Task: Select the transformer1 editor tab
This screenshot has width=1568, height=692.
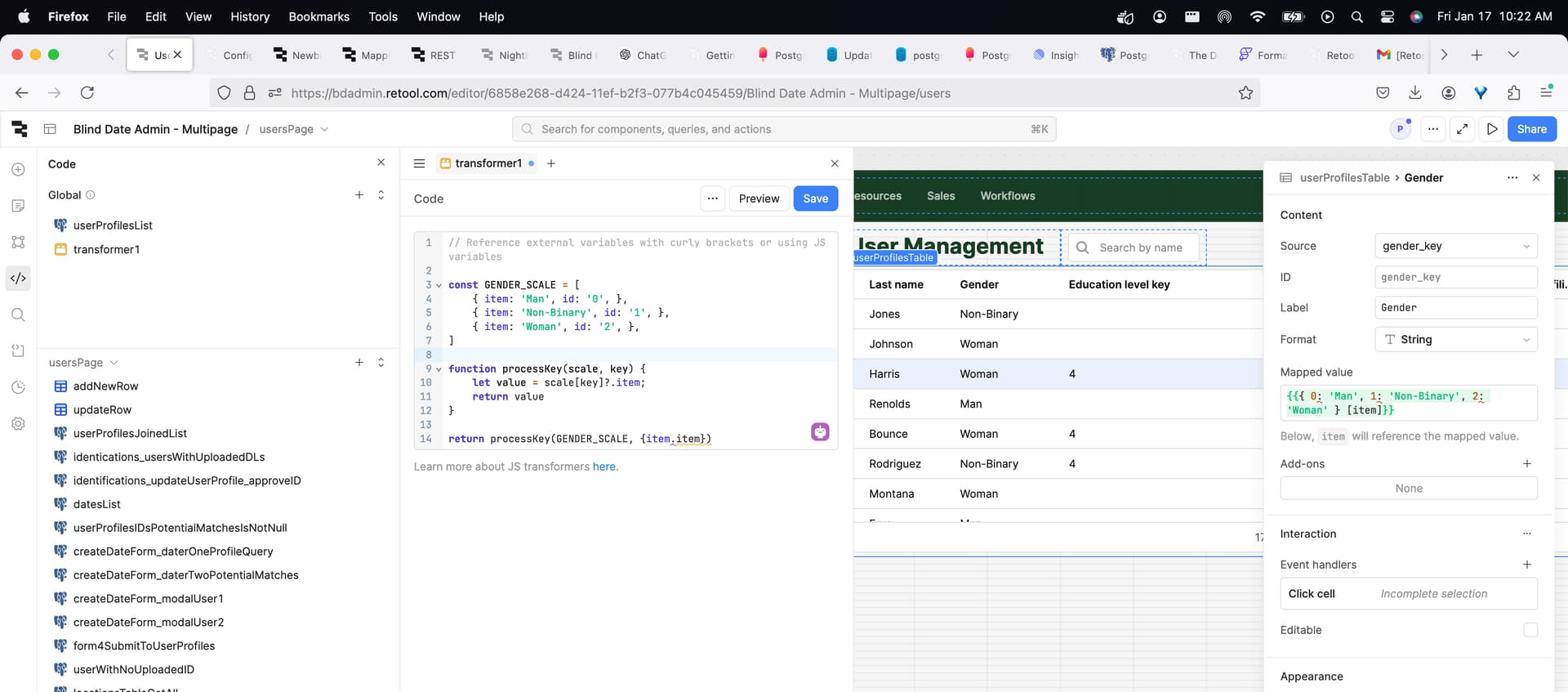Action: point(488,163)
